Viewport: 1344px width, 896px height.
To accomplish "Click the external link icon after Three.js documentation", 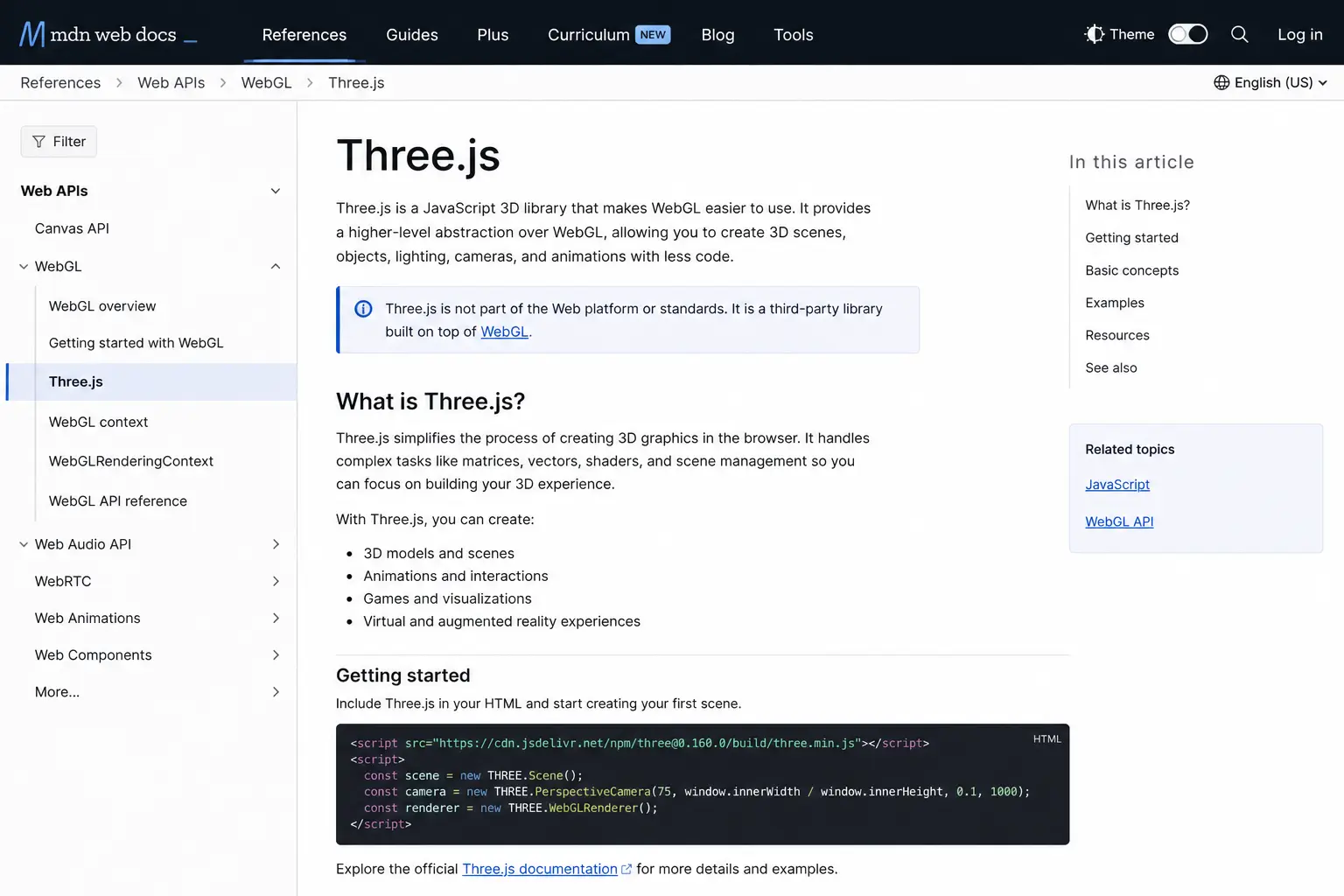I will (x=626, y=869).
